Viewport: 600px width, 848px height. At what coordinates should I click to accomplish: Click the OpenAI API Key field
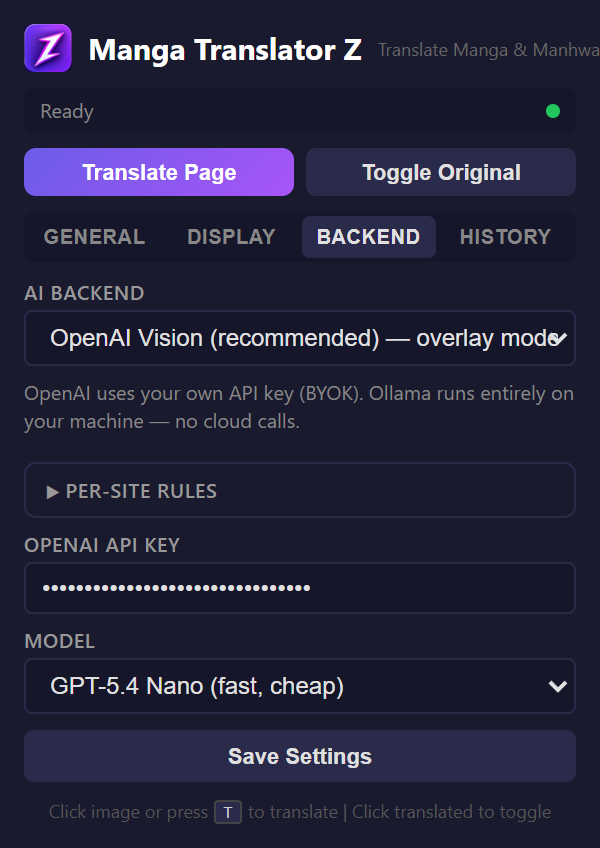pyautogui.click(x=300, y=588)
